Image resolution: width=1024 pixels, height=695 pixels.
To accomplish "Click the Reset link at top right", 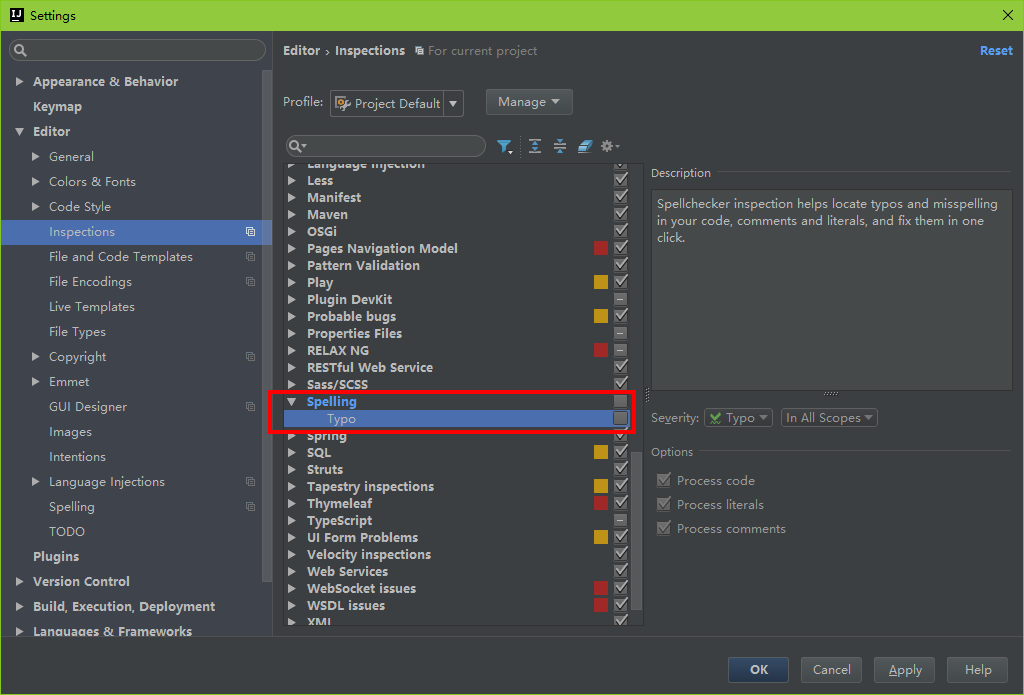I will [x=995, y=51].
